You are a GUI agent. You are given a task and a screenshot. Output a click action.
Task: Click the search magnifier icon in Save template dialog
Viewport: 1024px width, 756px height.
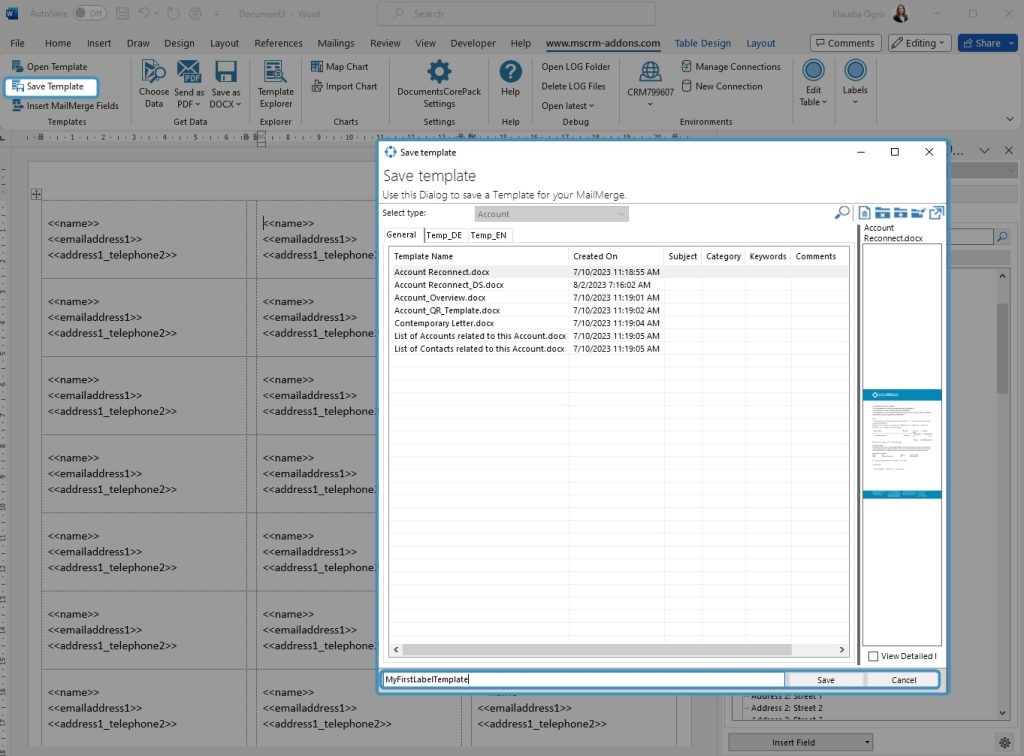[x=842, y=213]
